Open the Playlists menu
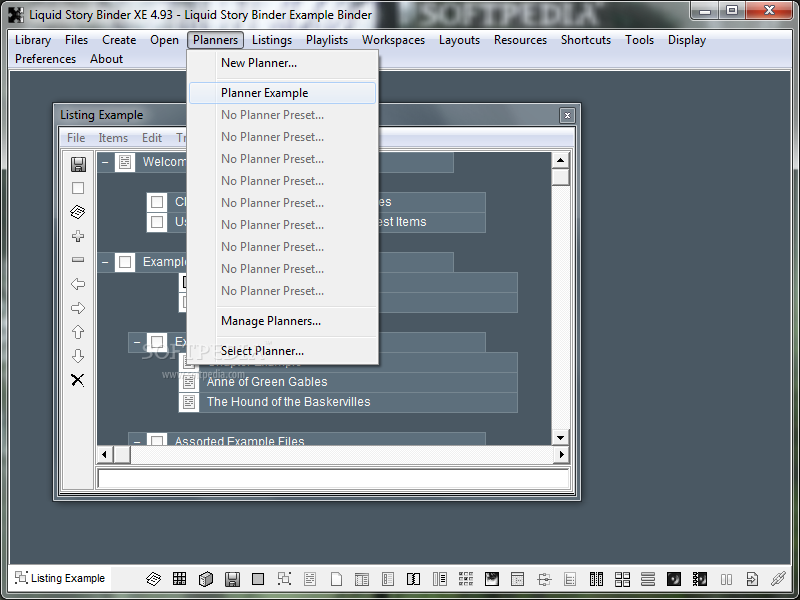This screenshot has width=800, height=600. coord(327,40)
